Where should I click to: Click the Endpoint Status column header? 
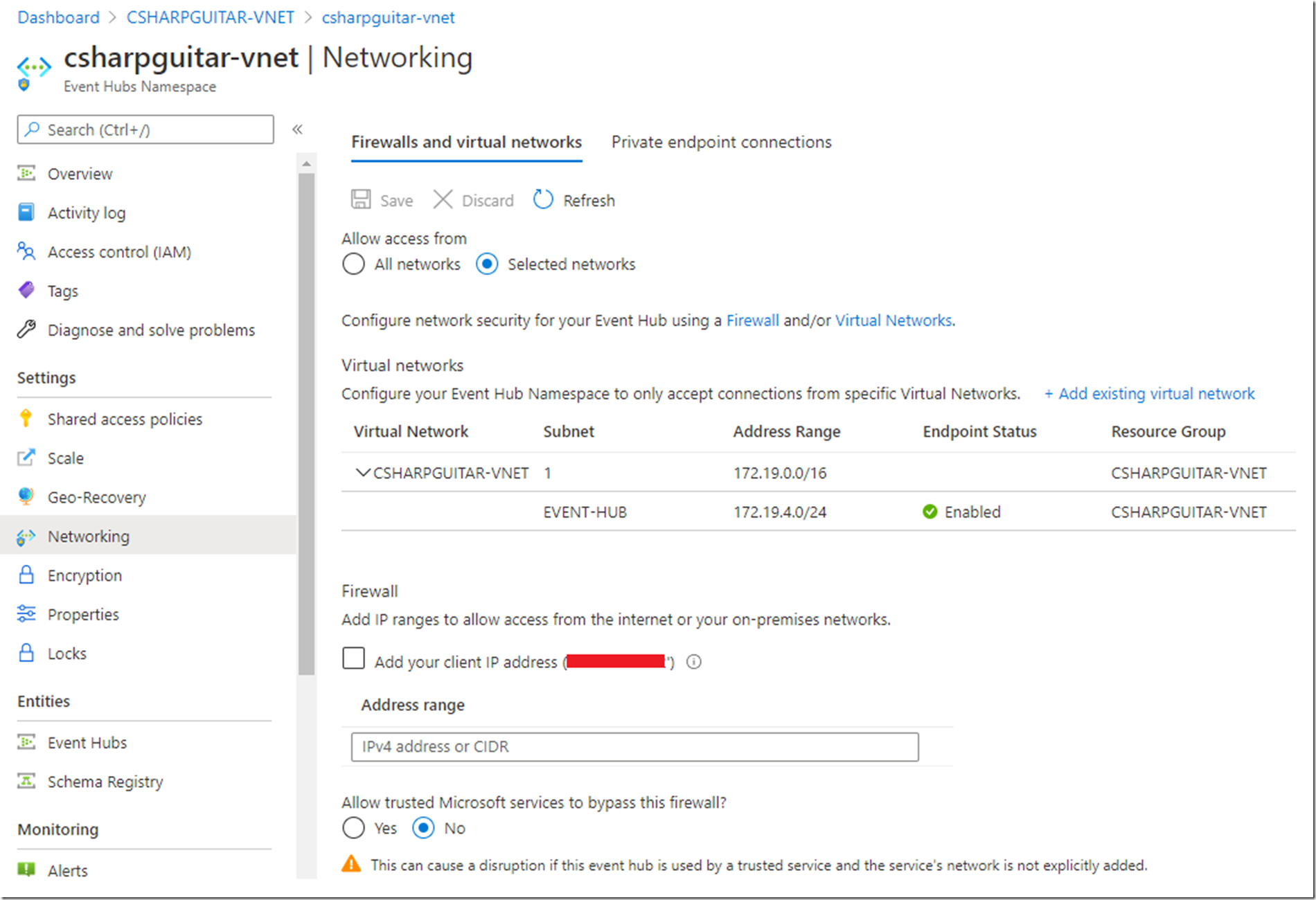click(x=979, y=431)
